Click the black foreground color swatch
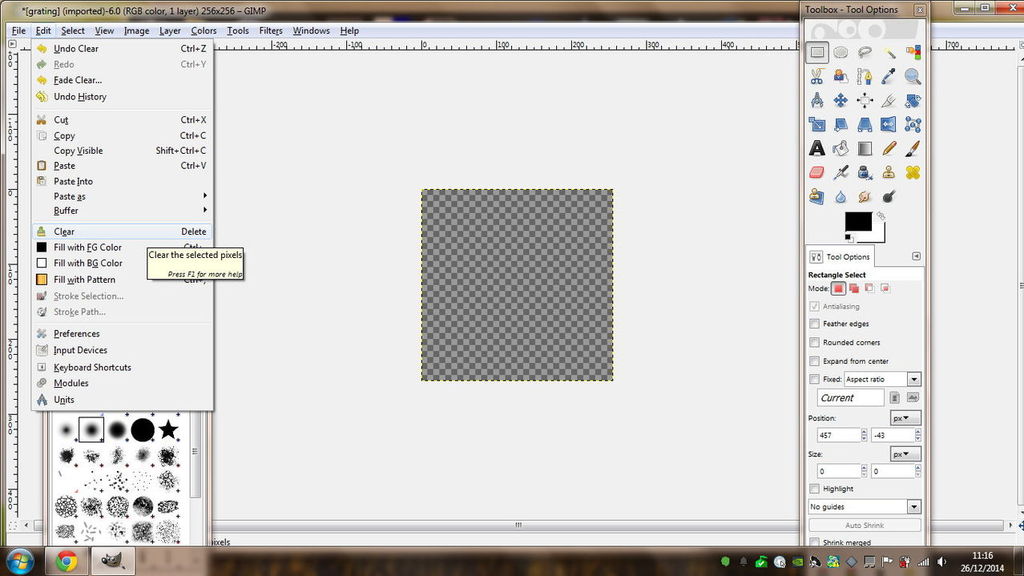 [857, 221]
